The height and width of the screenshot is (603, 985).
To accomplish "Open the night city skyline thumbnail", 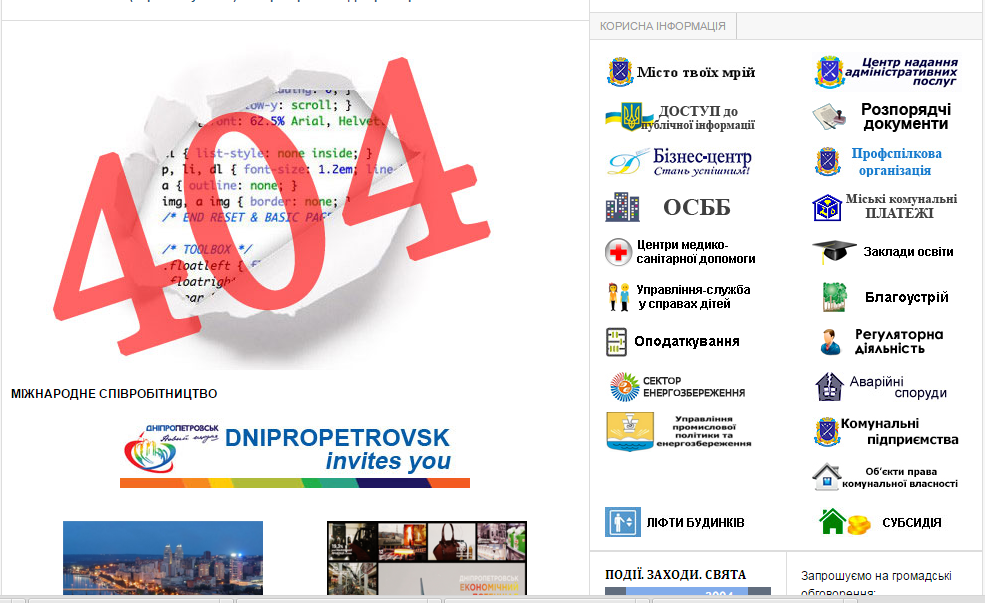I will tap(163, 557).
